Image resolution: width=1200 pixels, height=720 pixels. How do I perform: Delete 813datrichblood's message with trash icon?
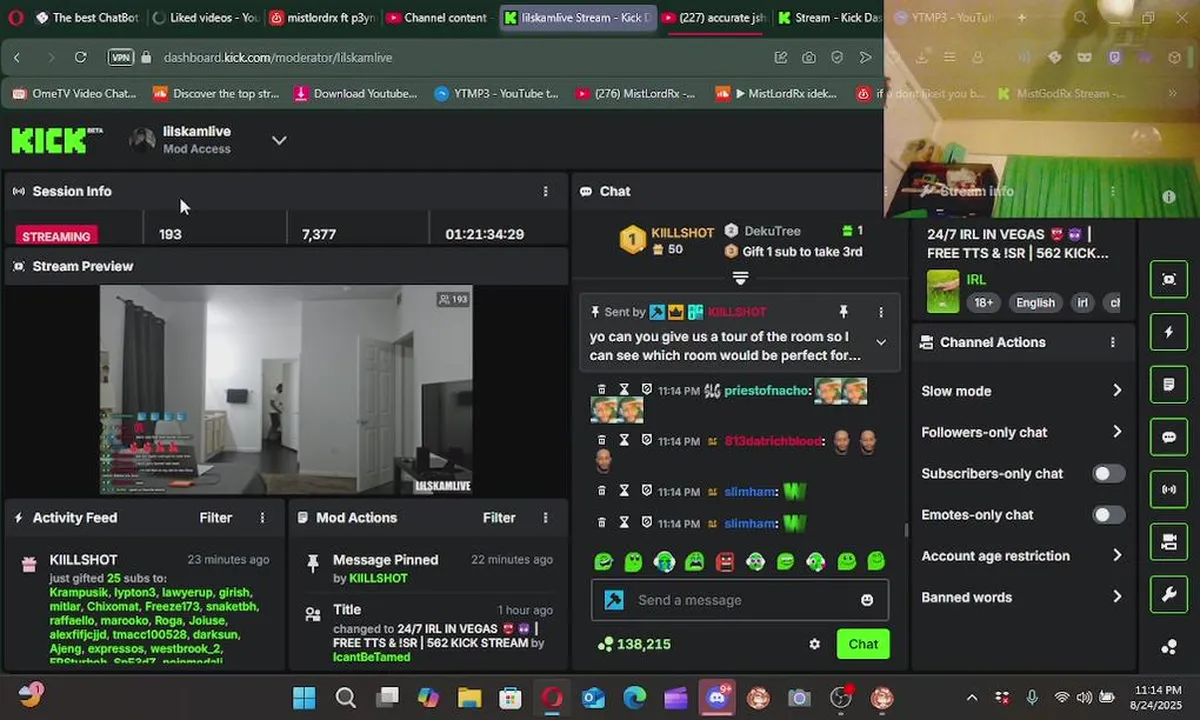point(601,441)
